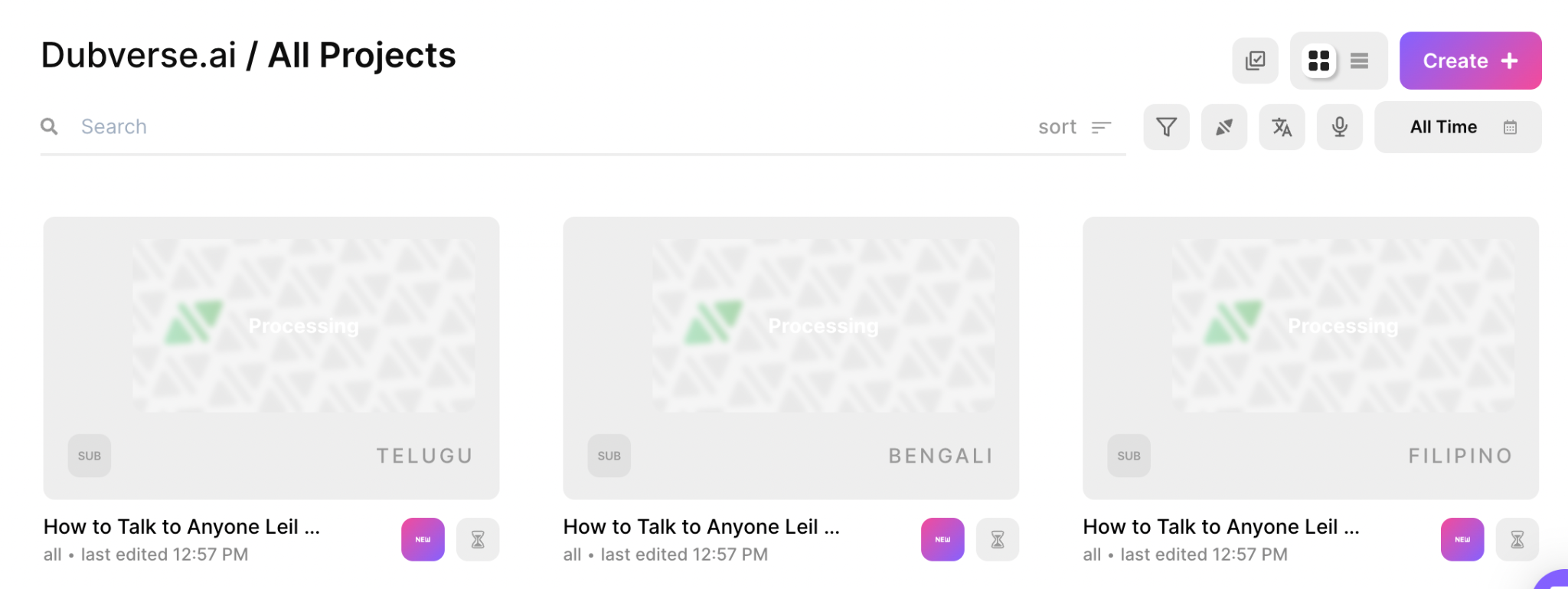
Task: Click the NEW badge on Bengali project
Action: pos(942,539)
